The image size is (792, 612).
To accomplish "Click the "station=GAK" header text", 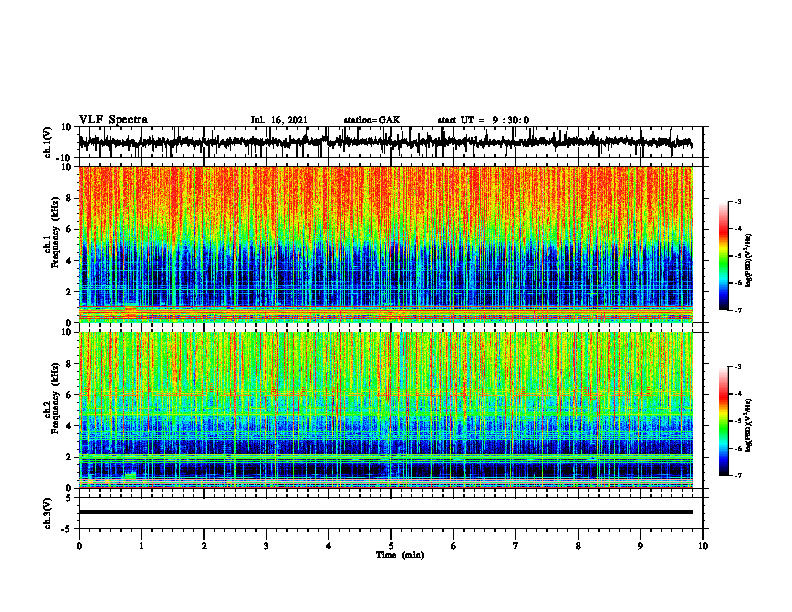I will 372,120.
